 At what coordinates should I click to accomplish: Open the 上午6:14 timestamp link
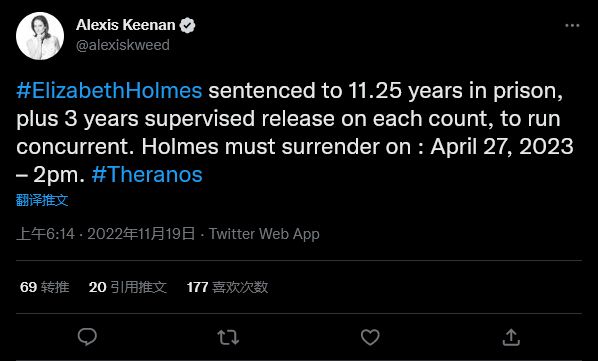[45, 234]
